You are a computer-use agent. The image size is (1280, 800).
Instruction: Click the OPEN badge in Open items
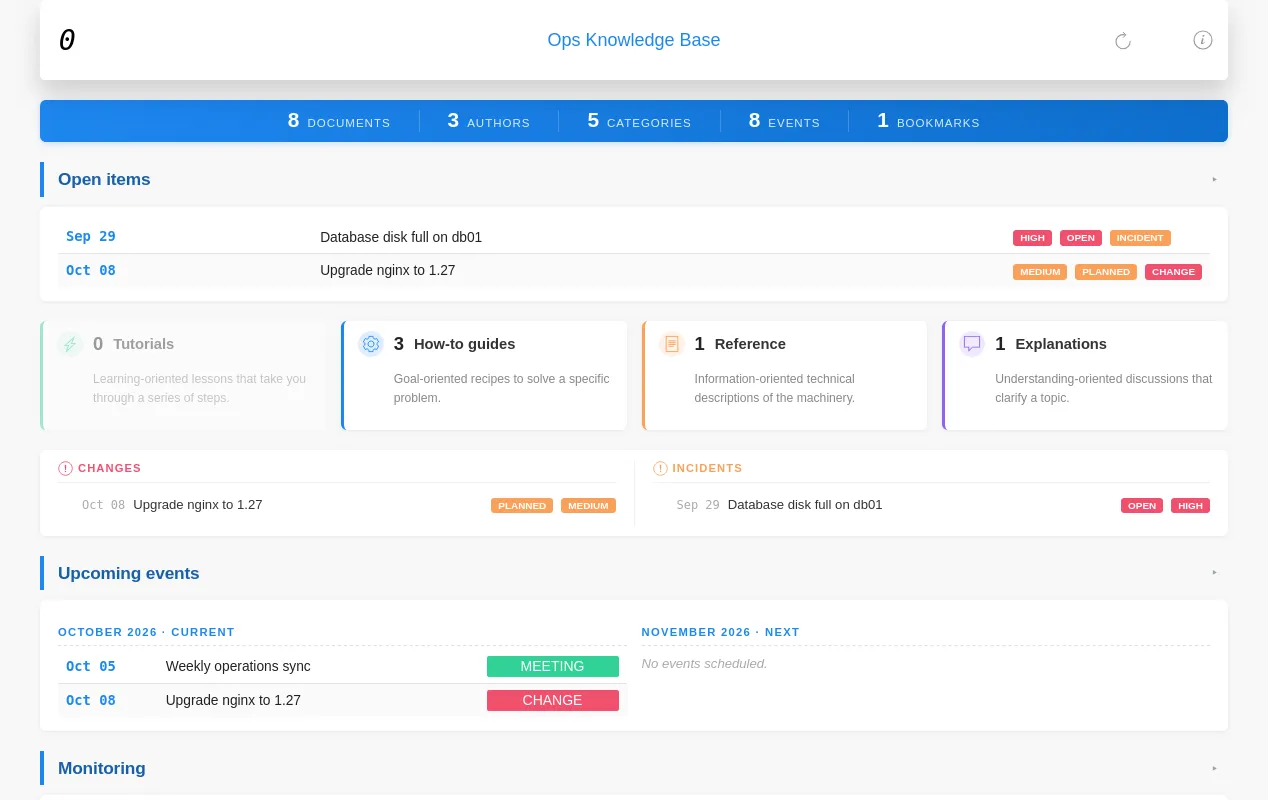1081,238
